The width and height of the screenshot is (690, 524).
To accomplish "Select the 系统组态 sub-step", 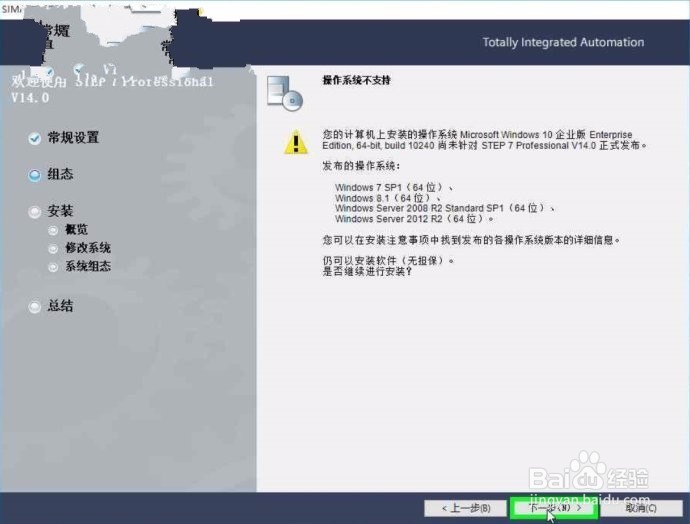I will 80,266.
